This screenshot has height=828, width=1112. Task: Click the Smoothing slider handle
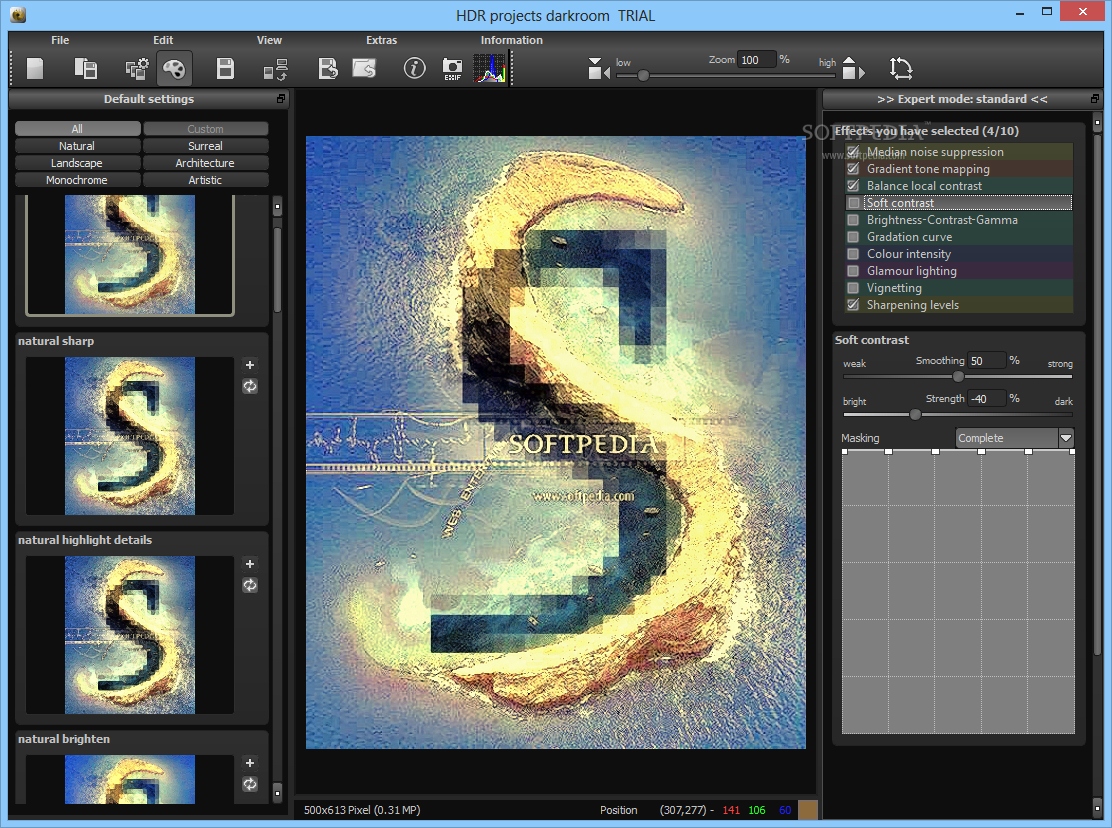(x=958, y=376)
